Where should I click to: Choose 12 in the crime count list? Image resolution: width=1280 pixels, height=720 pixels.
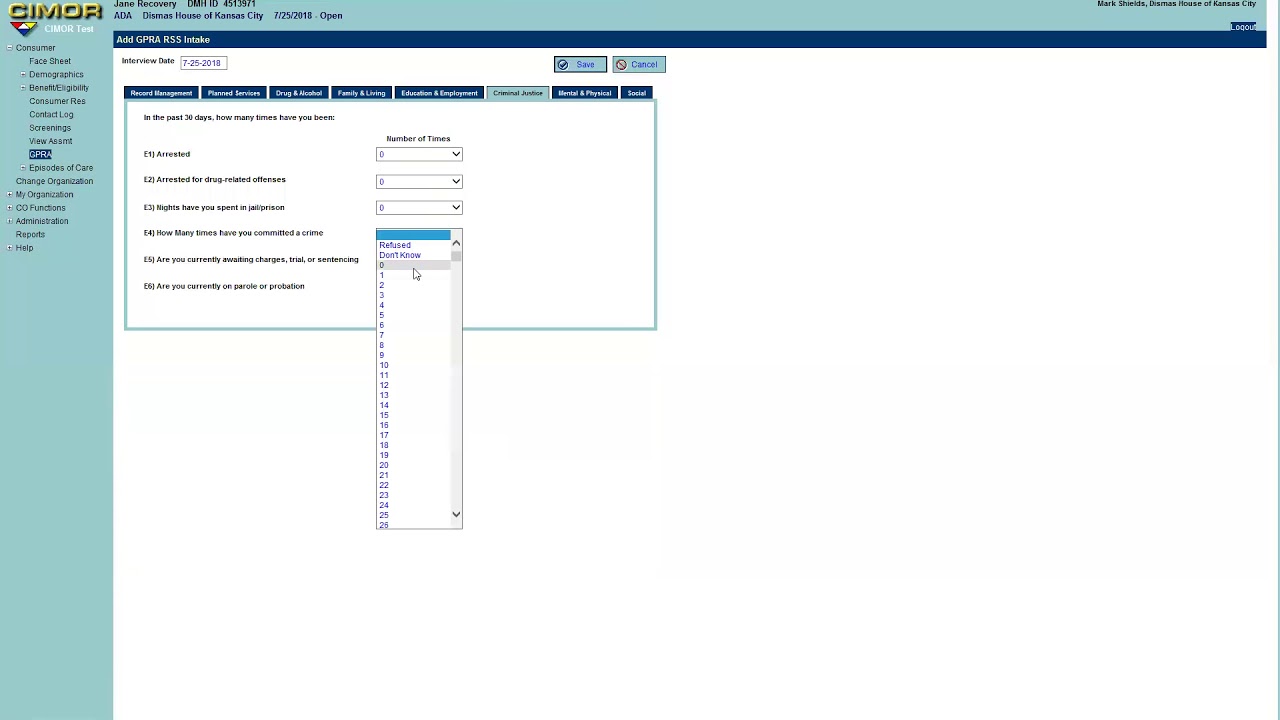point(413,385)
